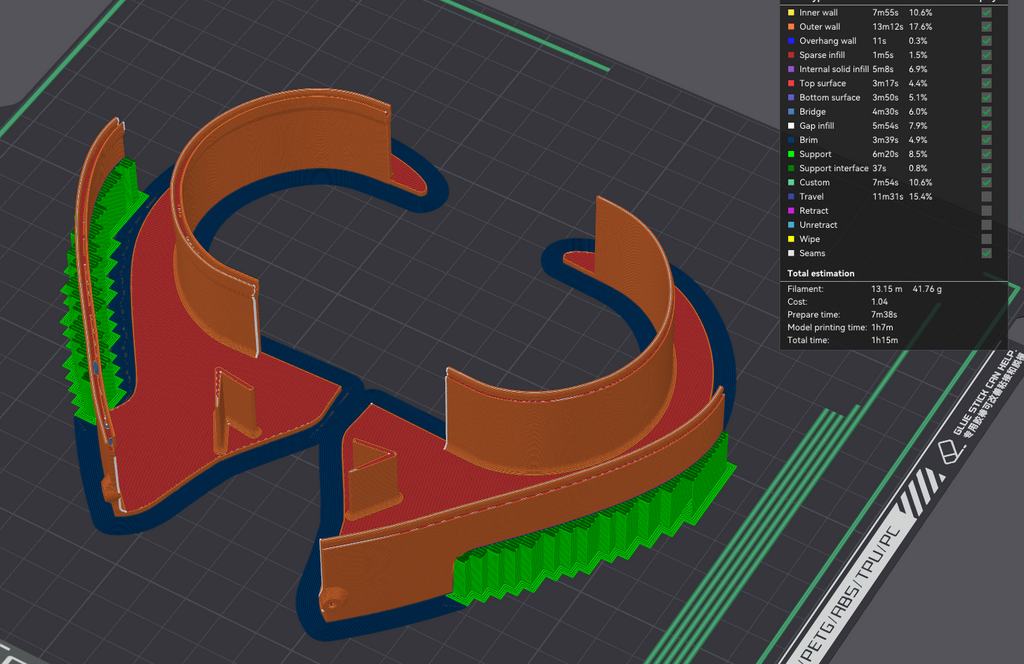Click the yellow Inner wall color swatch
Screen dimensions: 1024x664
point(791,12)
